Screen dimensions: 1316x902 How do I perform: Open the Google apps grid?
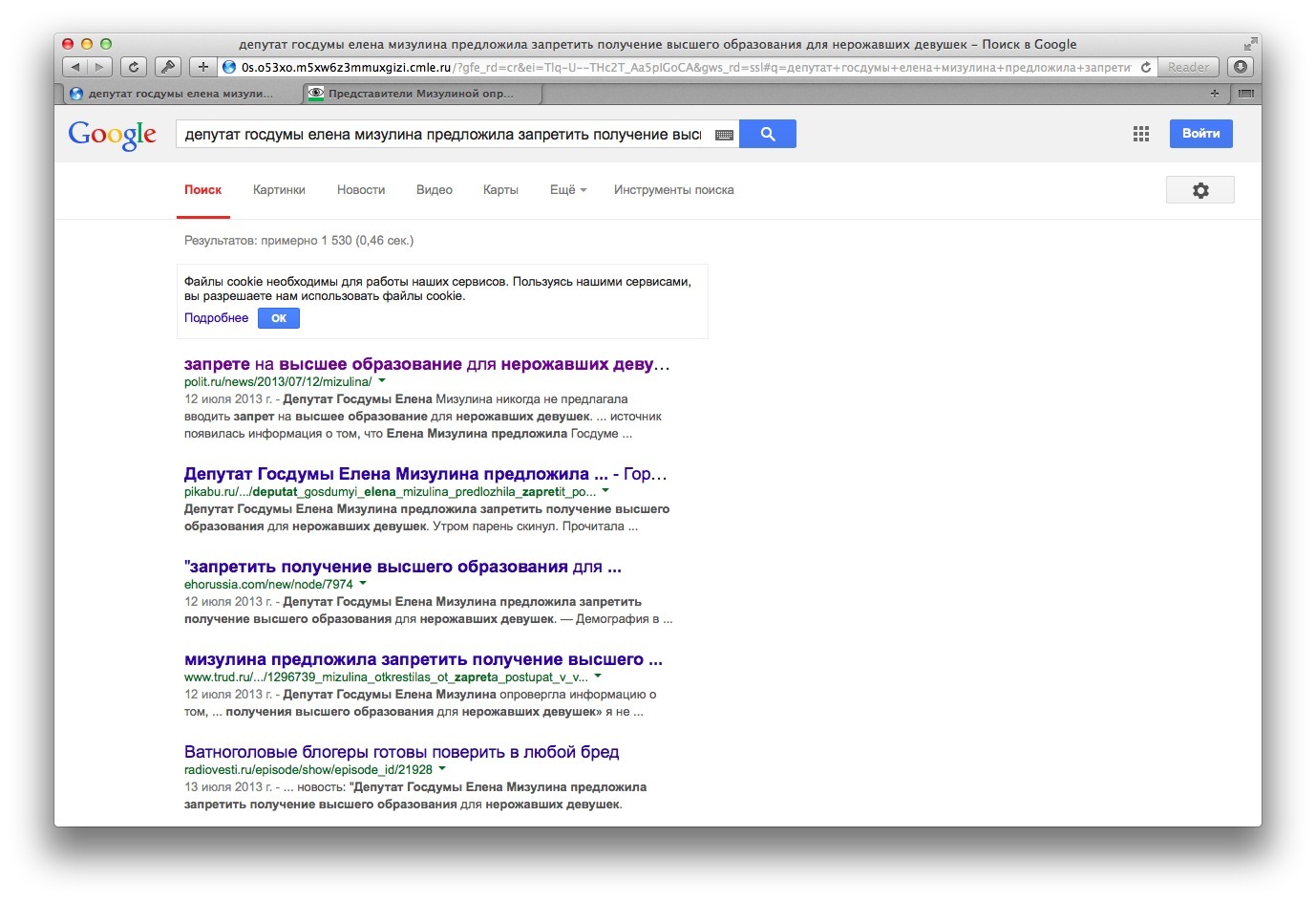[1141, 134]
